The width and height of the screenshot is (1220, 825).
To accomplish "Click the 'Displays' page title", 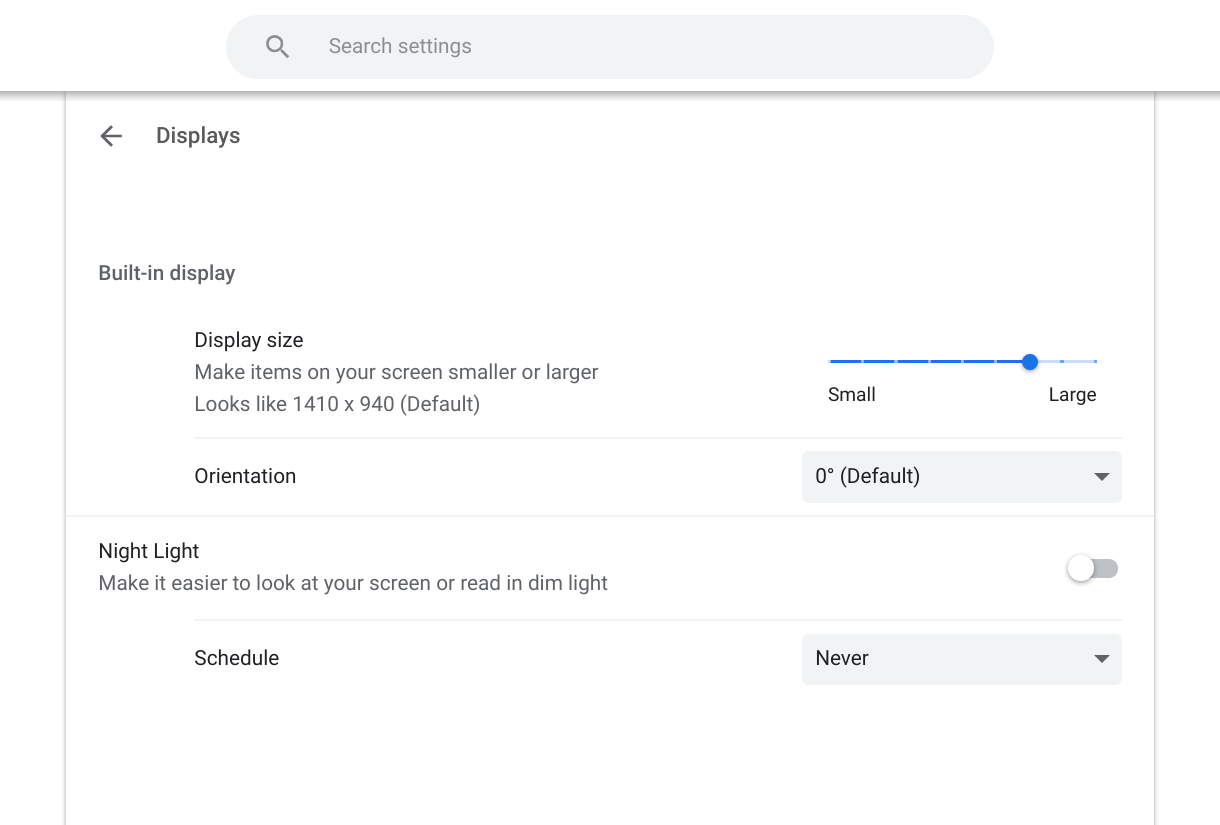I will point(197,136).
